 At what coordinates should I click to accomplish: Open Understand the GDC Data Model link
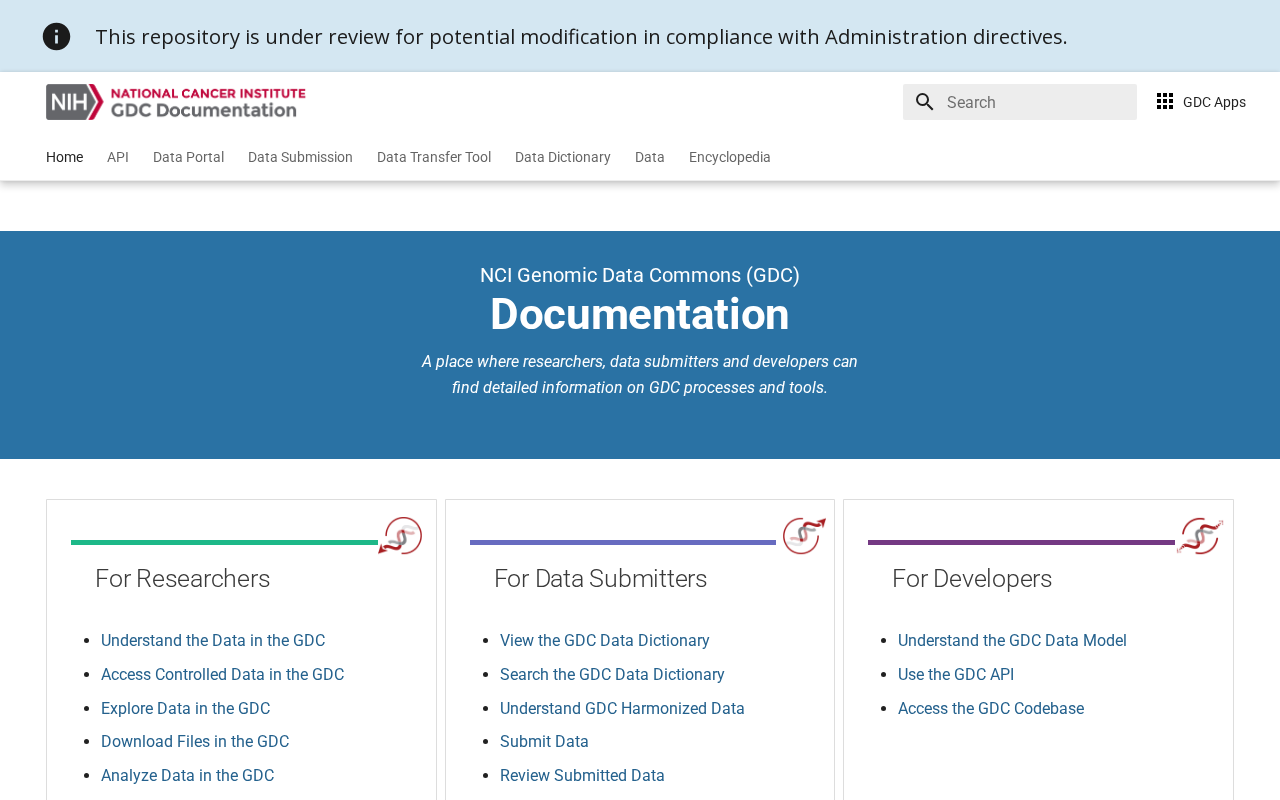(1012, 641)
